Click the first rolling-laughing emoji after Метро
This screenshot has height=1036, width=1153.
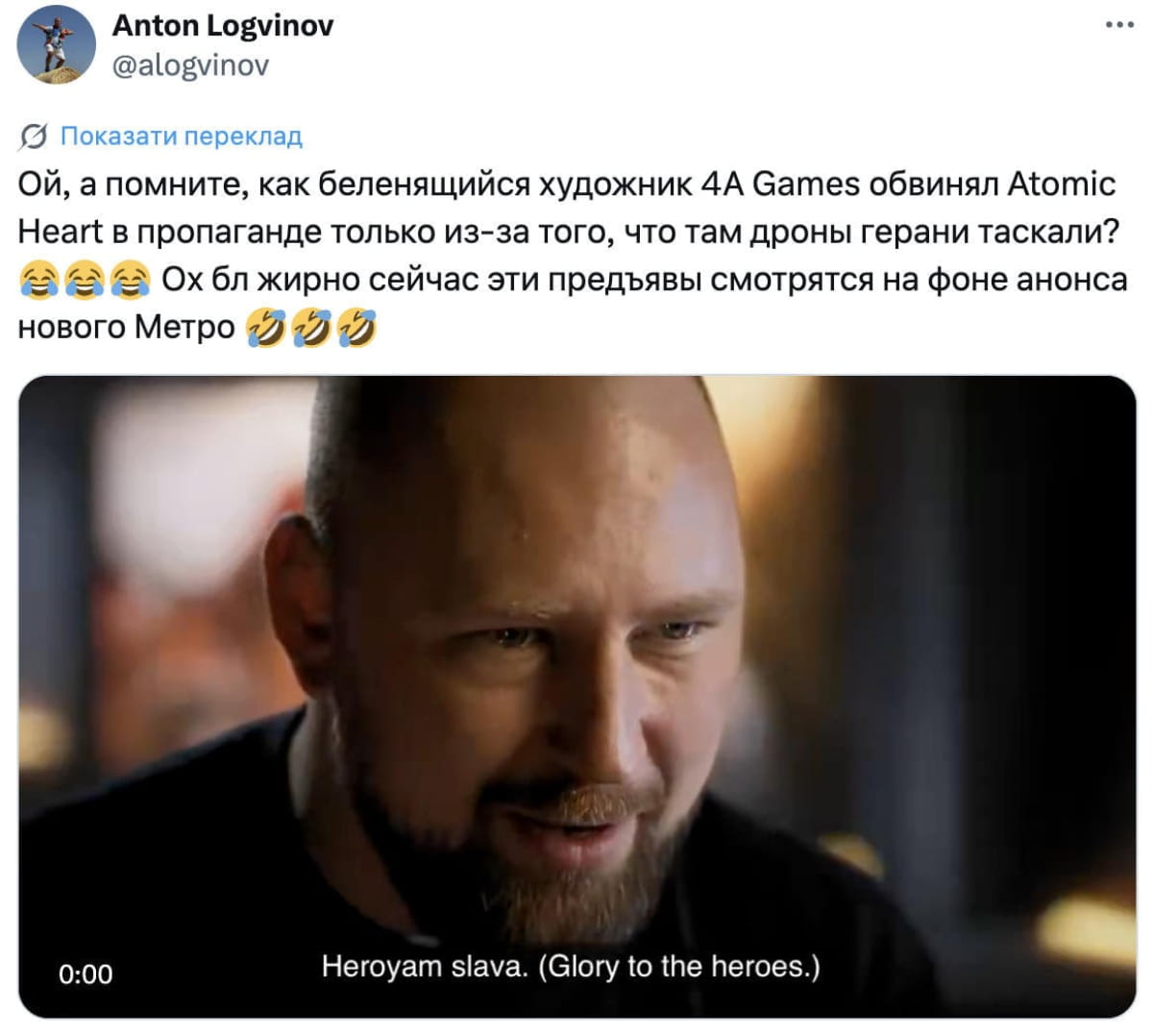coord(266,328)
